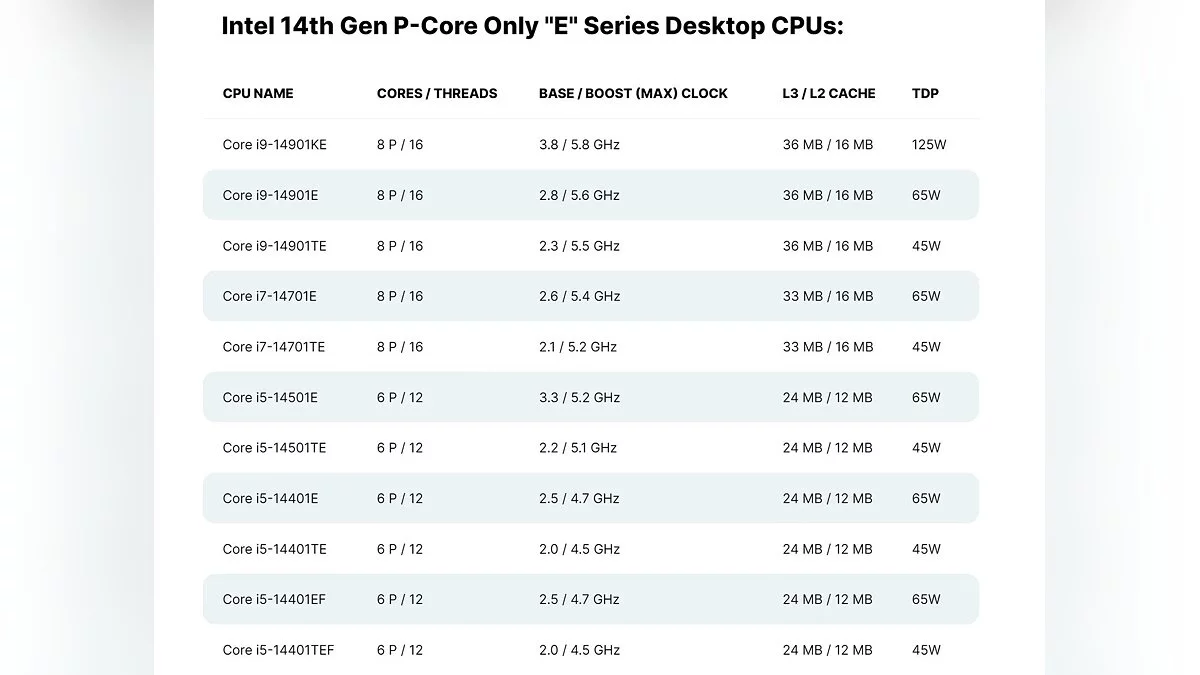The width and height of the screenshot is (1200, 675).
Task: Click the "CPU NAME" column header
Action: point(258,93)
